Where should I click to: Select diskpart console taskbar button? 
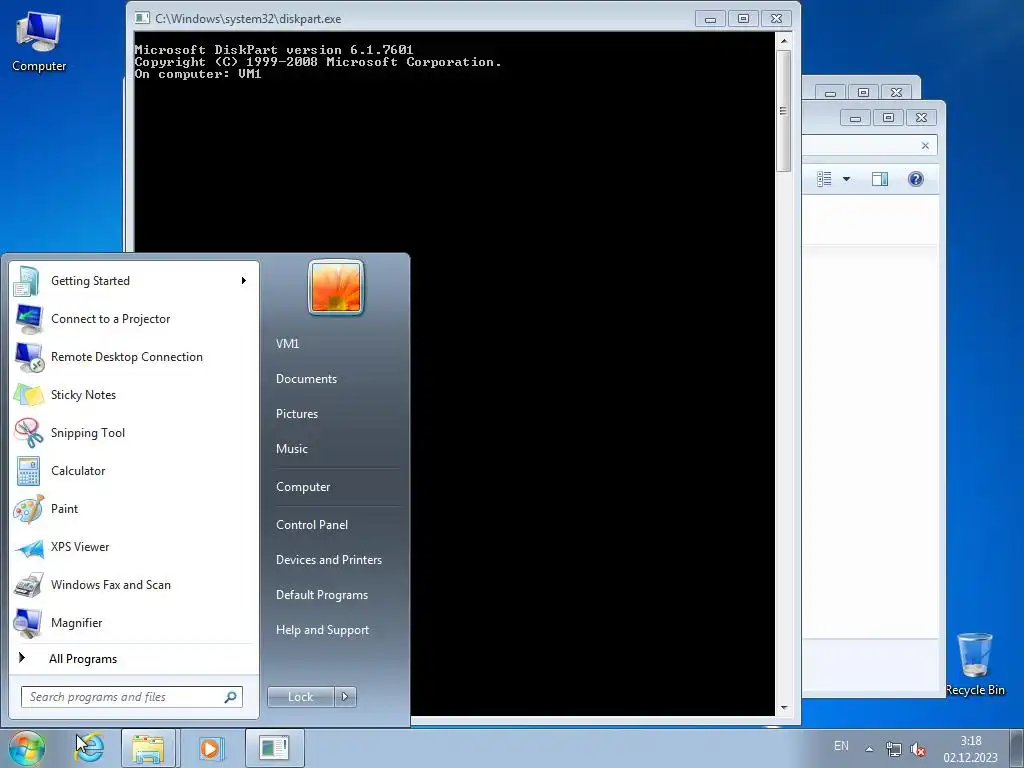[274, 748]
